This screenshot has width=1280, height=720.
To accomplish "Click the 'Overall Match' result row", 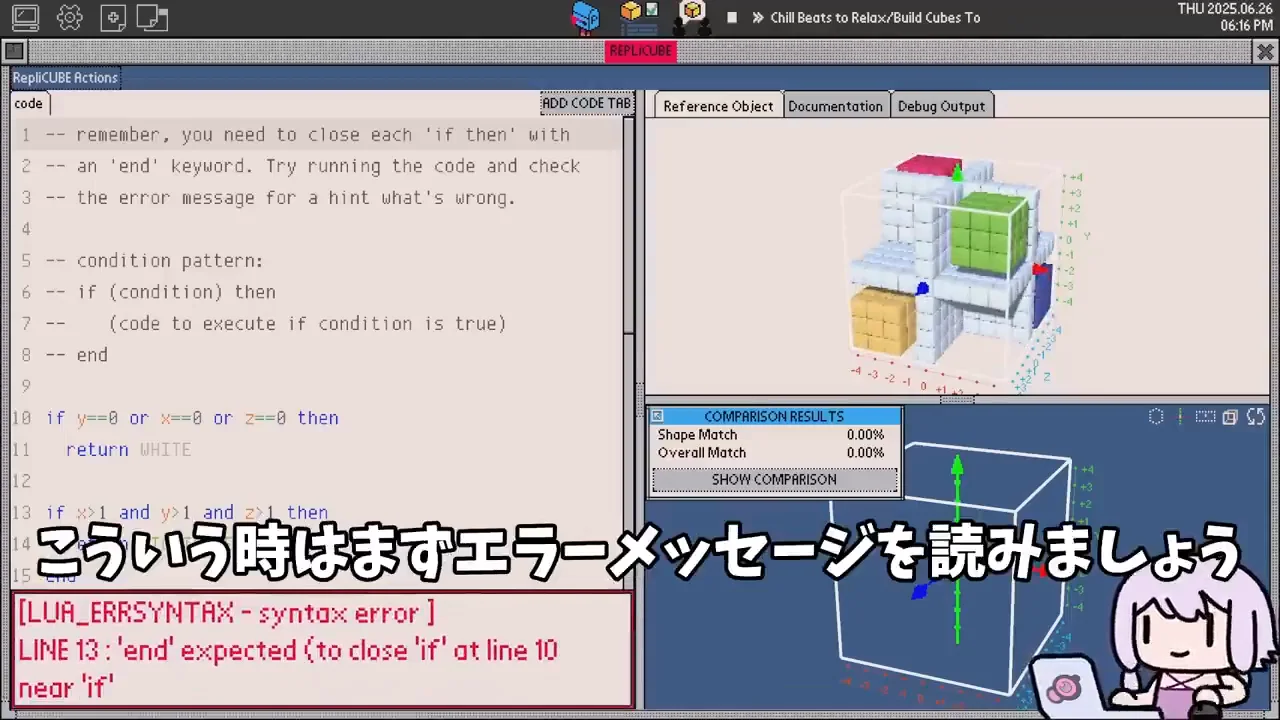I will coord(772,453).
